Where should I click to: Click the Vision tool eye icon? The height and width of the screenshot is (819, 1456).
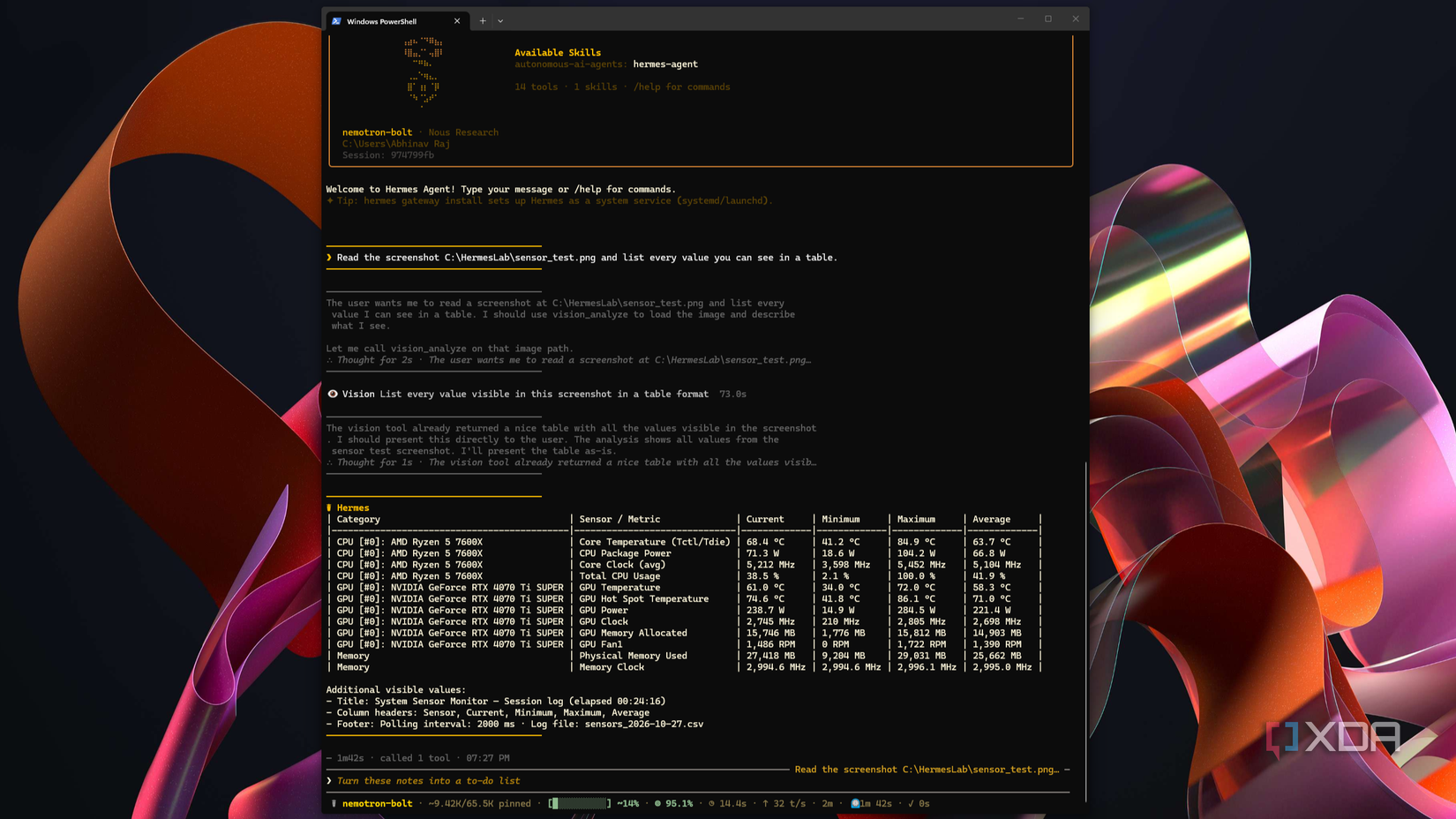[333, 394]
